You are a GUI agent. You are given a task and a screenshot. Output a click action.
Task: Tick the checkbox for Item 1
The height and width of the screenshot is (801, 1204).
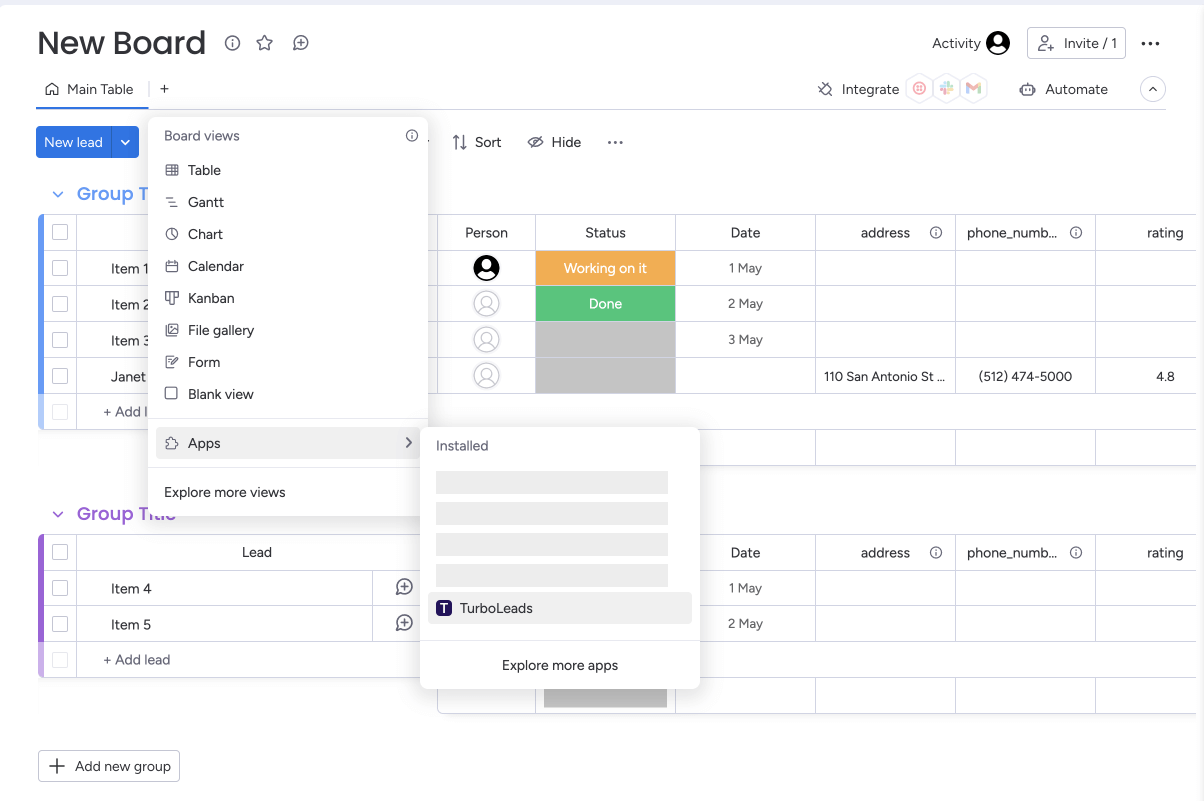pos(60,268)
